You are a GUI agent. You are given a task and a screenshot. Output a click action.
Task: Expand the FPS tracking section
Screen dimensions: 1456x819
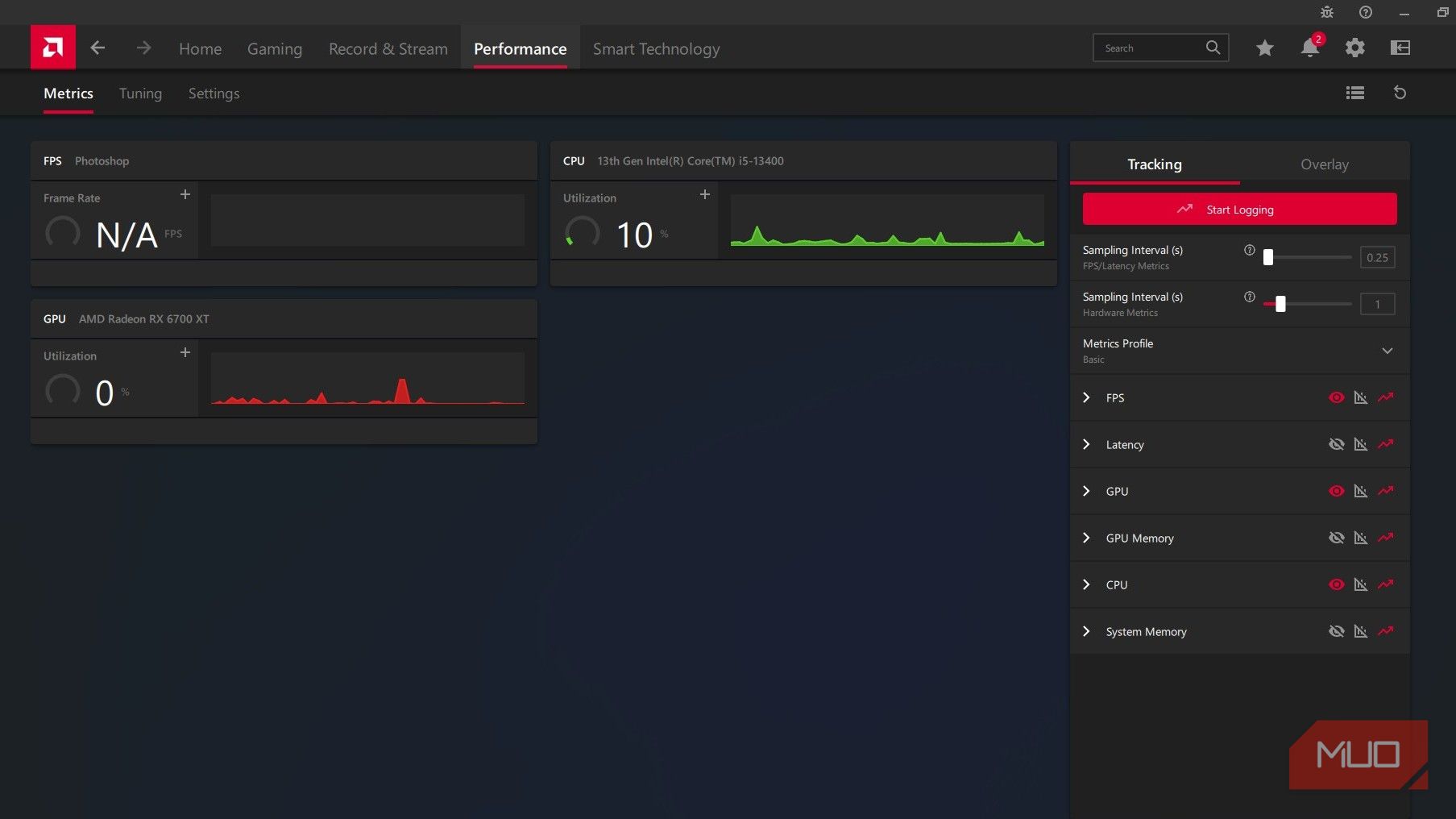point(1086,397)
